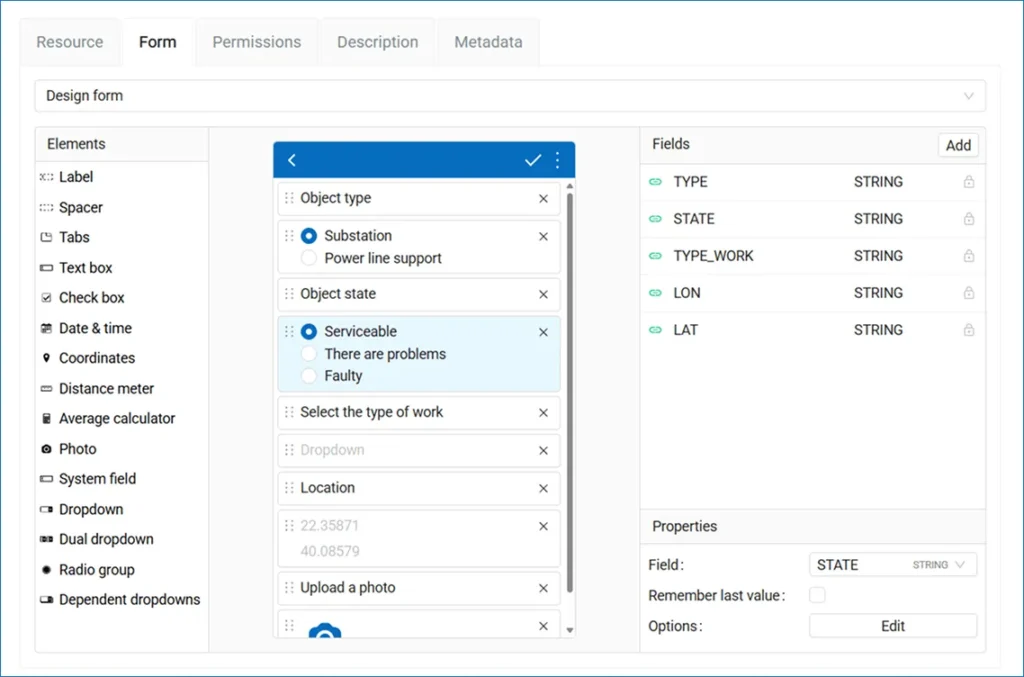Select the Power line support radio option

pos(309,258)
